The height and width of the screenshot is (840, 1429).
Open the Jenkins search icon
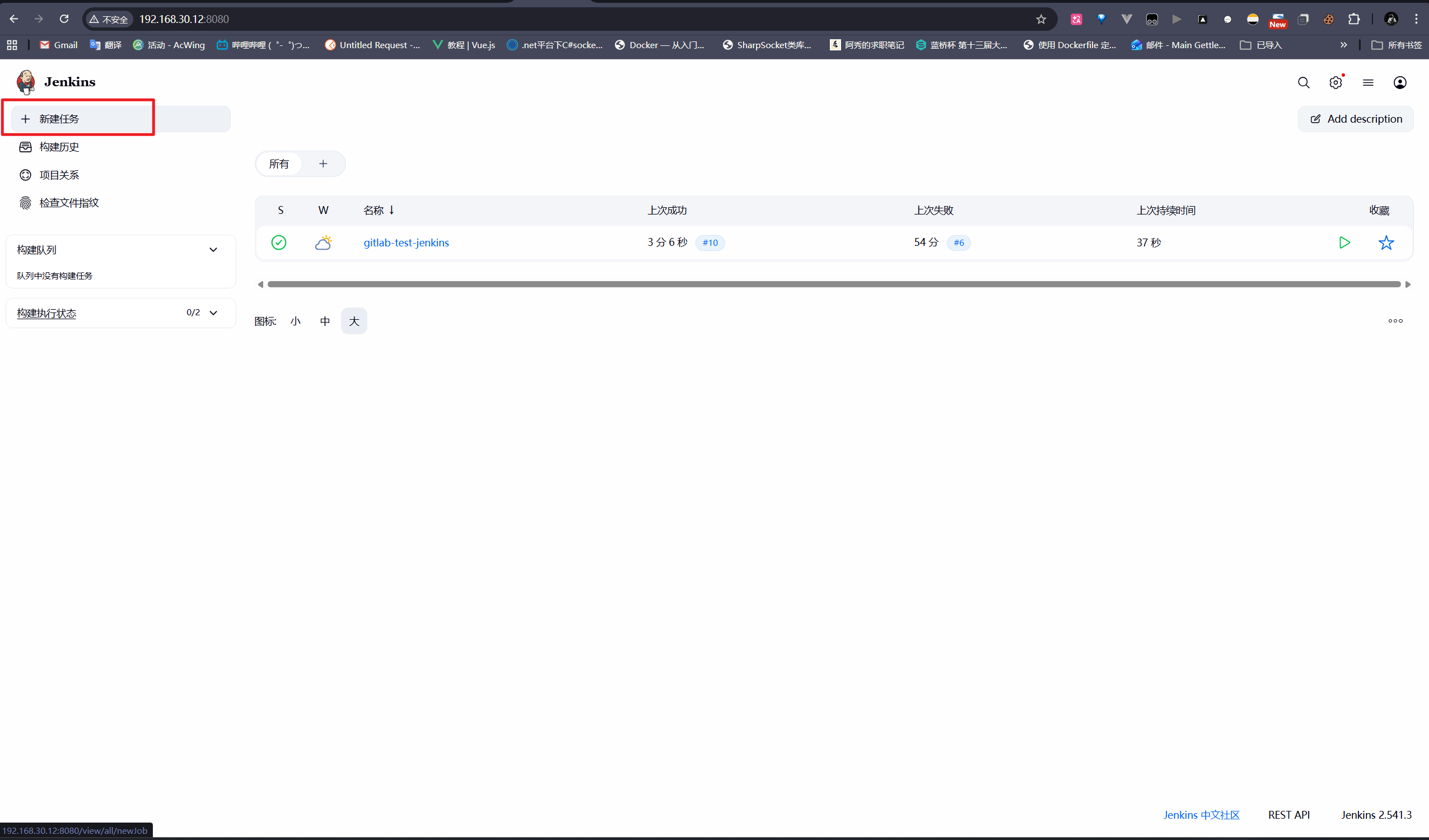[1304, 83]
